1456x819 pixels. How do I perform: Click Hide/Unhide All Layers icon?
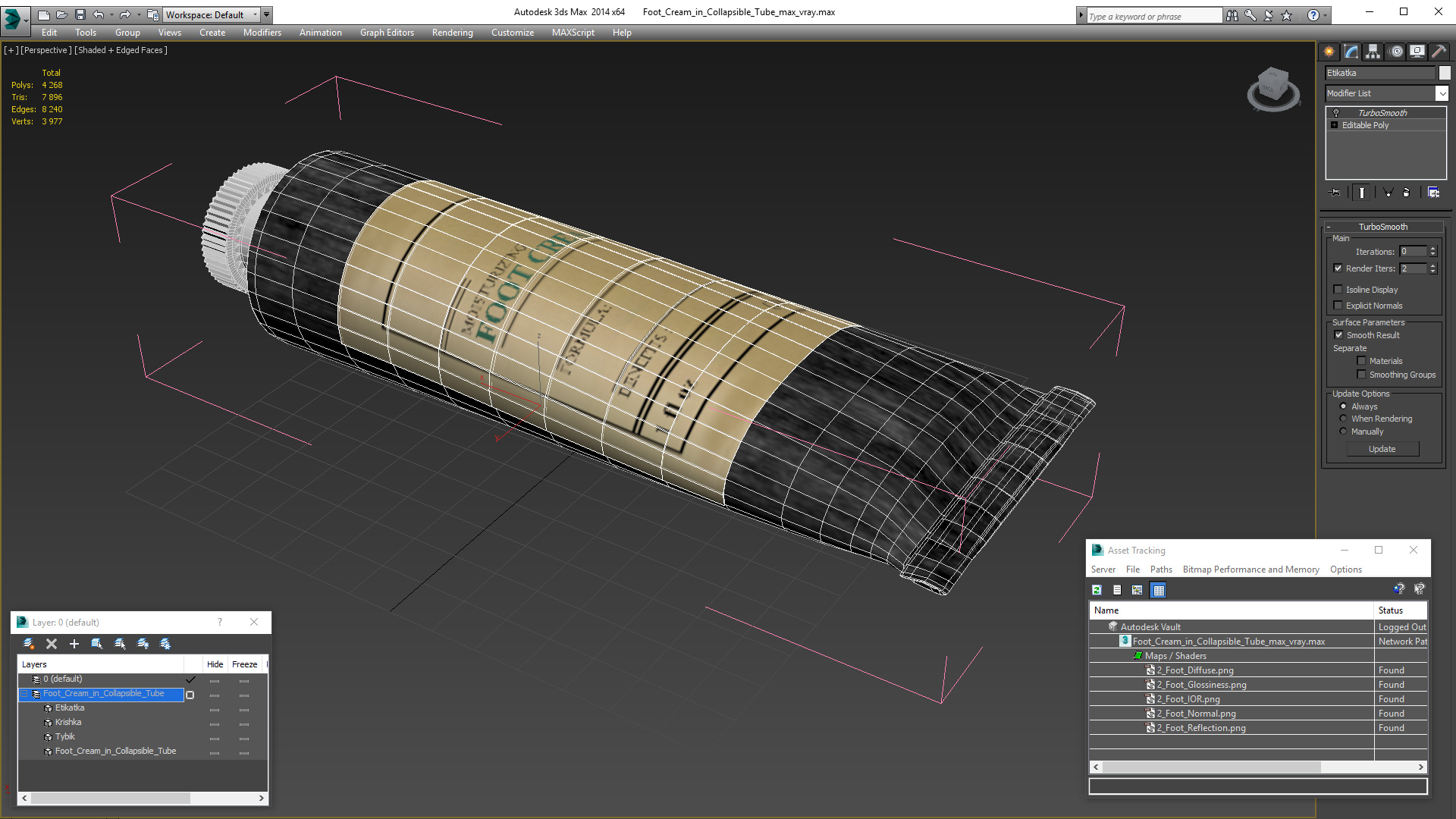pyautogui.click(x=143, y=644)
